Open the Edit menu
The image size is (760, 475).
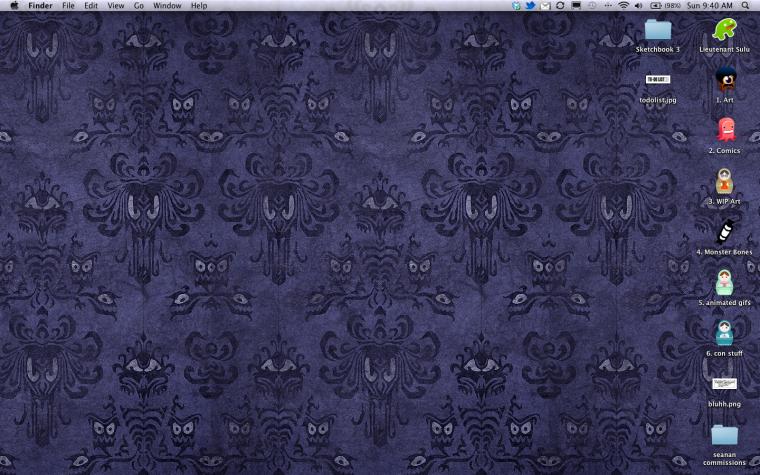click(x=91, y=6)
